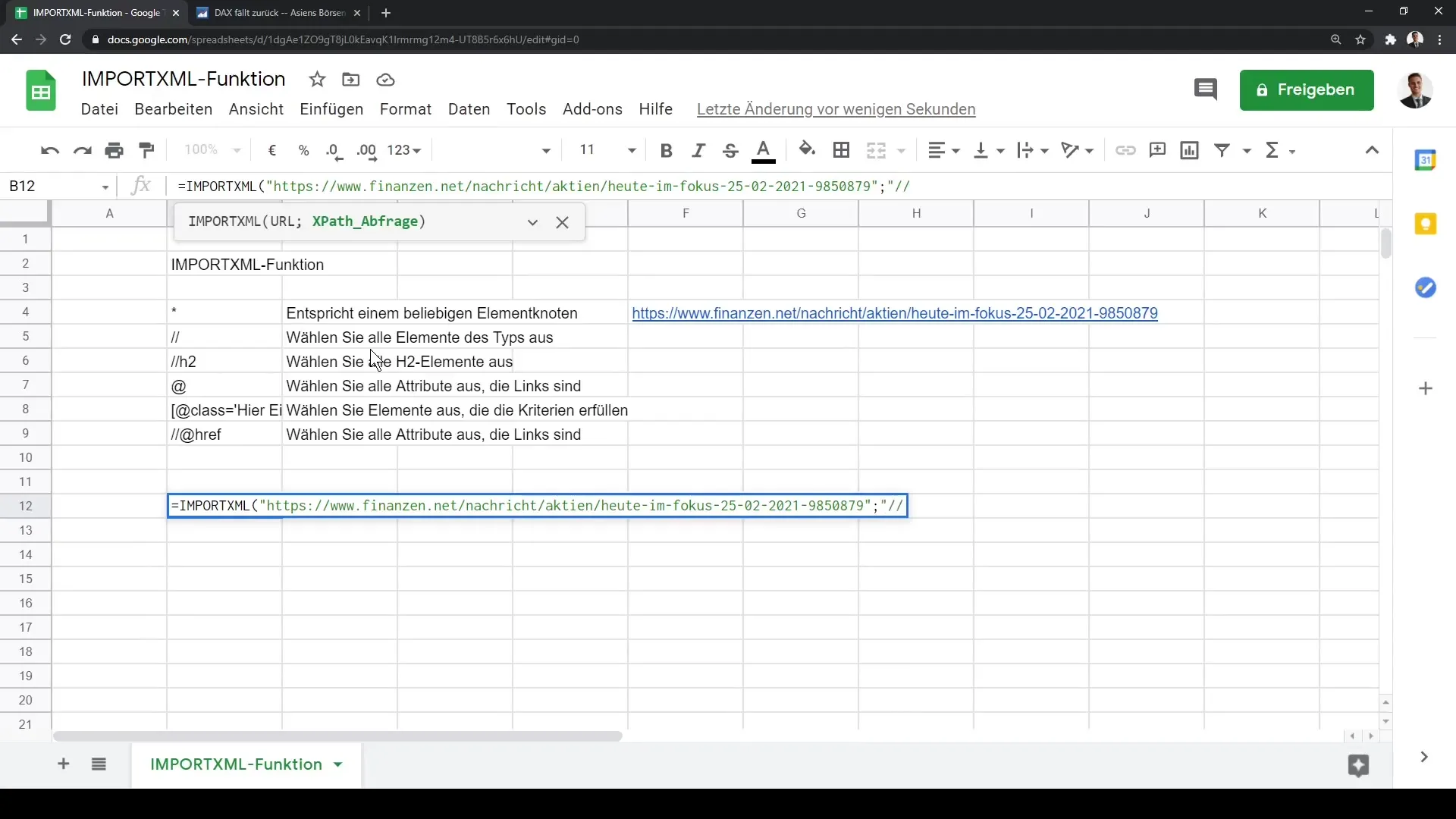Open the font size dropdown
The image size is (1456, 819).
pyautogui.click(x=607, y=150)
